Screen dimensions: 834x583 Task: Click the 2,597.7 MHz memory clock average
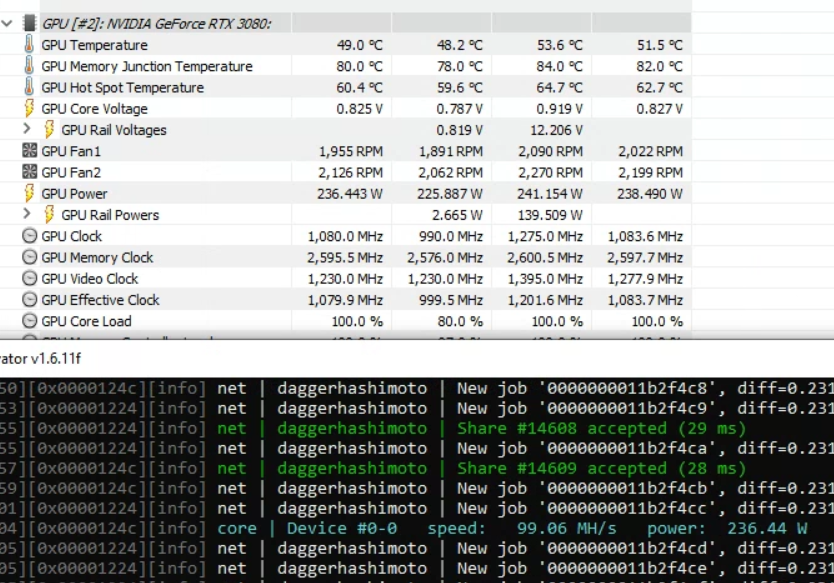[645, 258]
